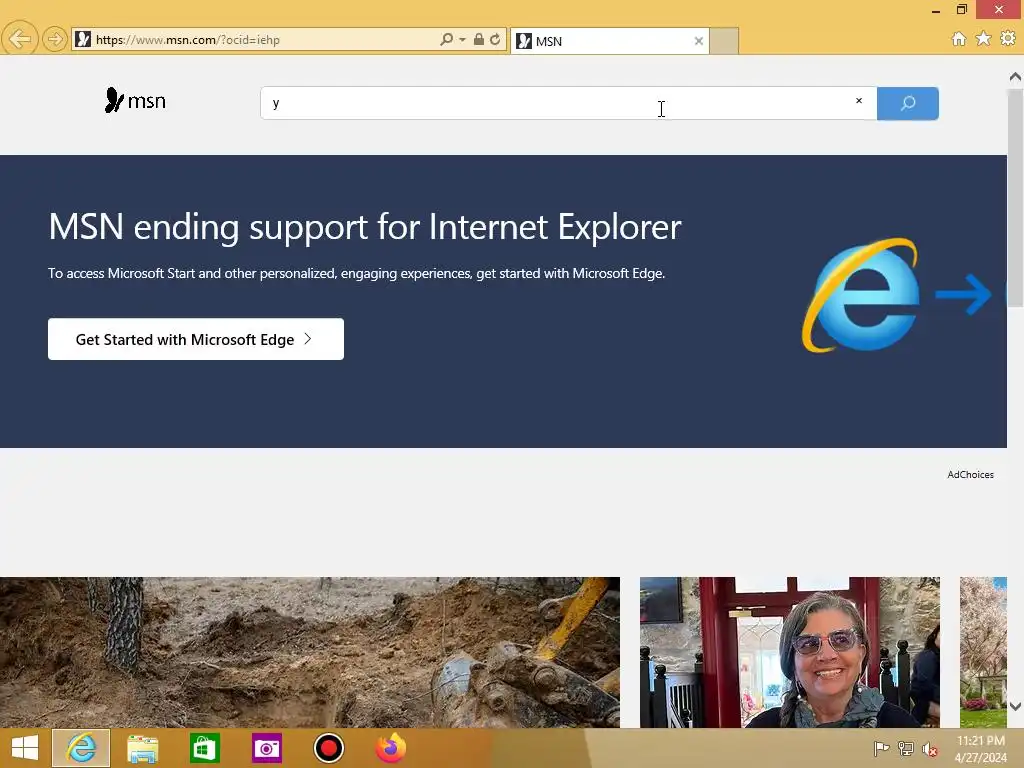The image size is (1024, 768).
Task: Open the AdChoices link
Action: pyautogui.click(x=970, y=475)
